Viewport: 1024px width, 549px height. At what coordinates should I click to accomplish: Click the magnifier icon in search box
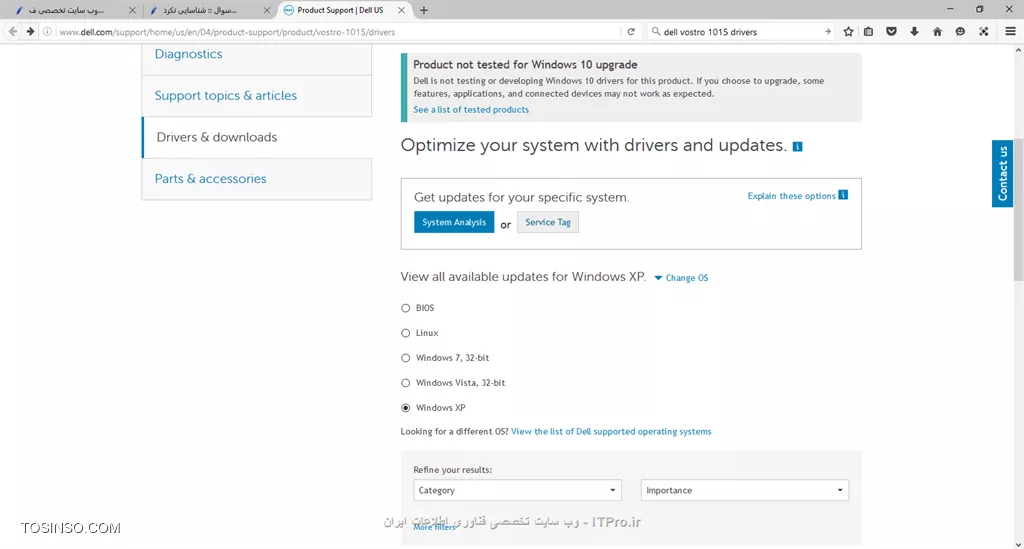(x=656, y=31)
